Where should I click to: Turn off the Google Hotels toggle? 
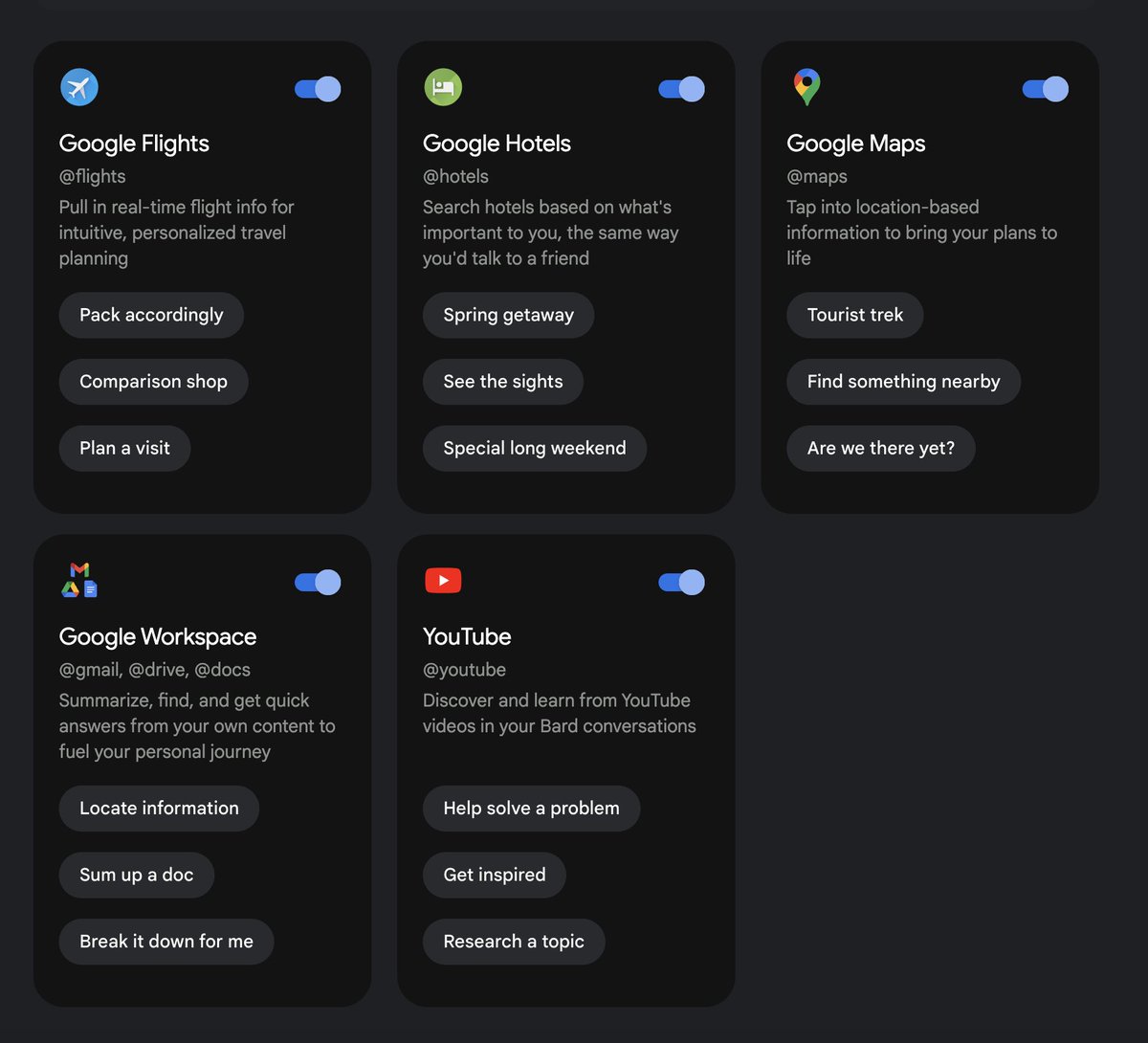tap(681, 89)
